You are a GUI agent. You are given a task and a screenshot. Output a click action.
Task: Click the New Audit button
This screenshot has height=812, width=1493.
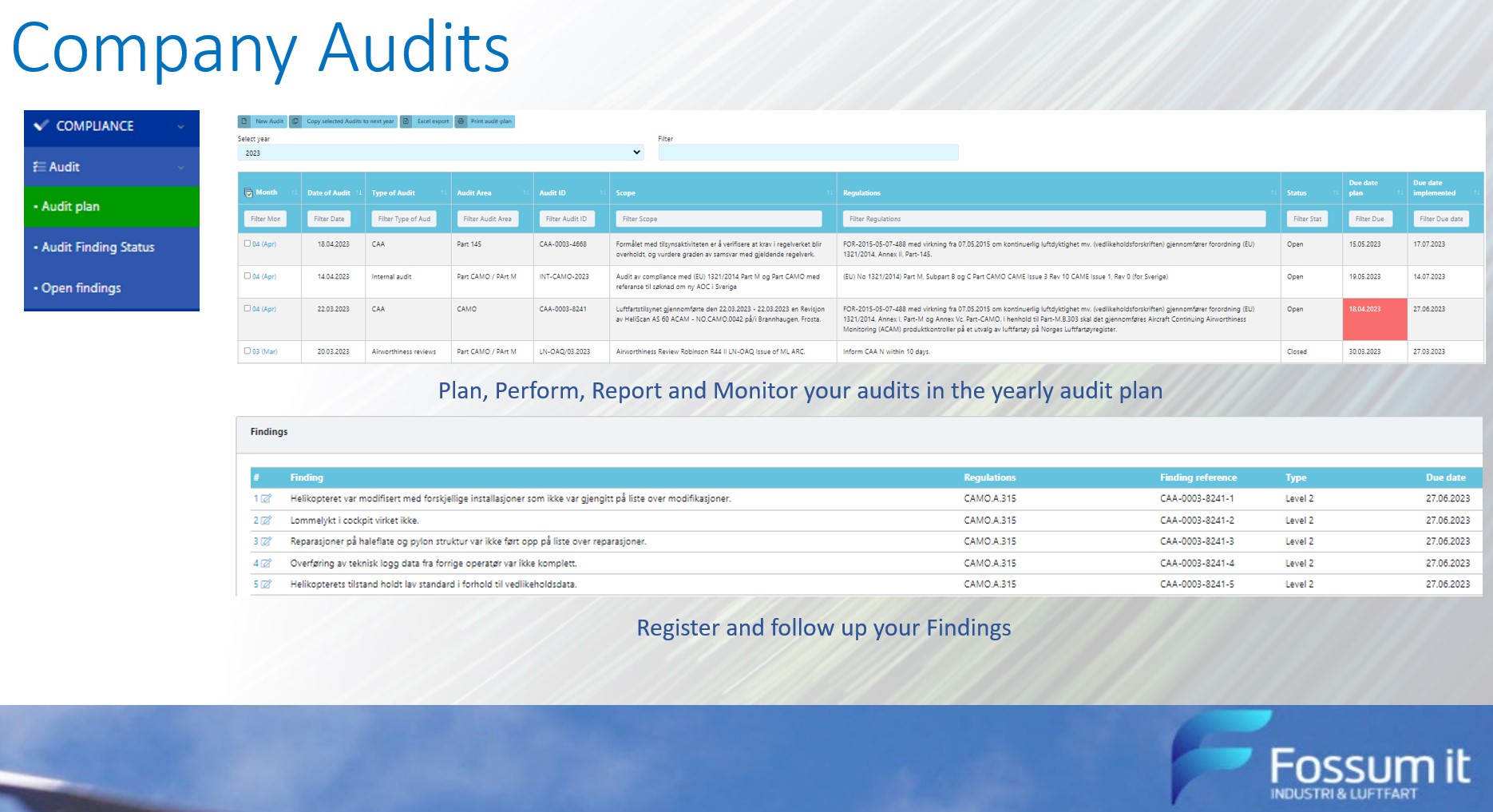(262, 121)
